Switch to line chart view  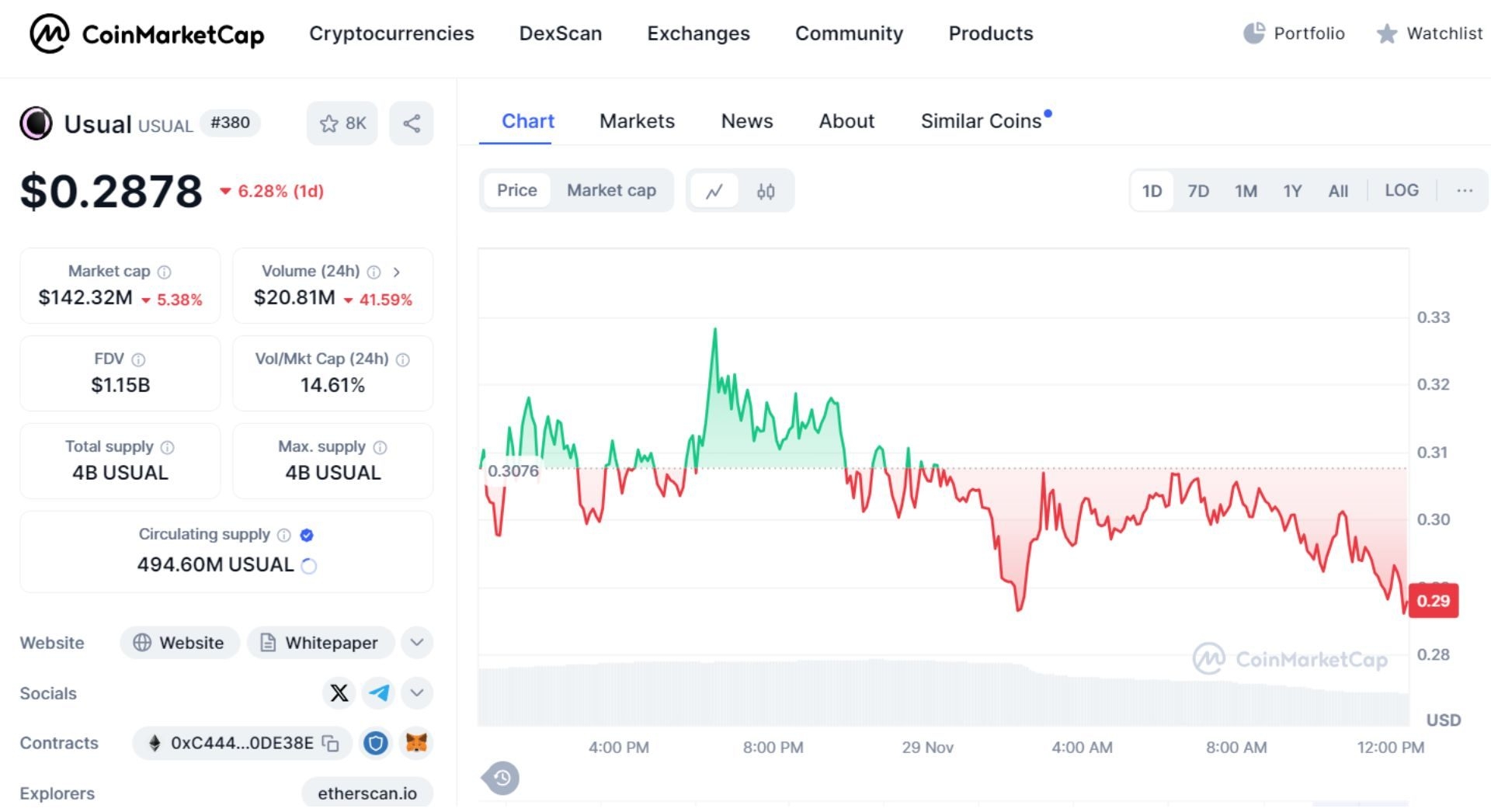point(714,191)
